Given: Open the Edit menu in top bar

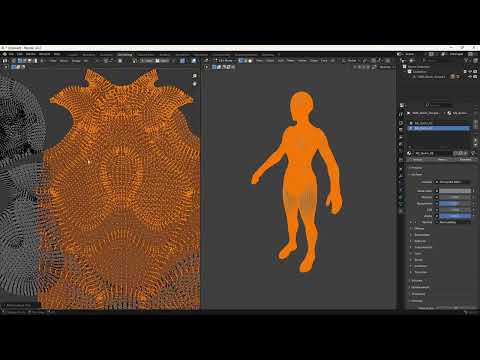Looking at the screenshot, I should pyautogui.click(x=20, y=54).
